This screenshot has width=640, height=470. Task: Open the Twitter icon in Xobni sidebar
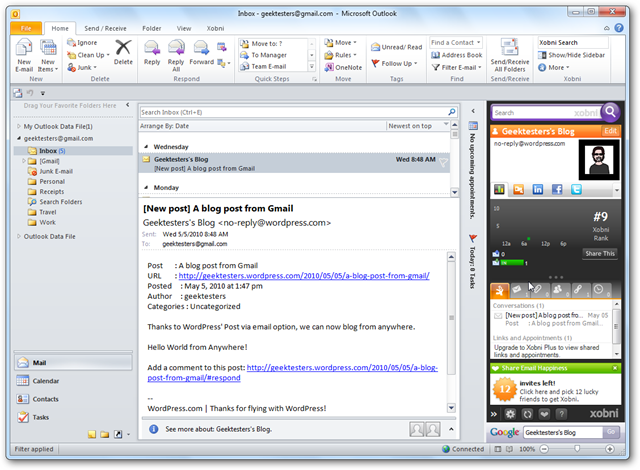576,189
